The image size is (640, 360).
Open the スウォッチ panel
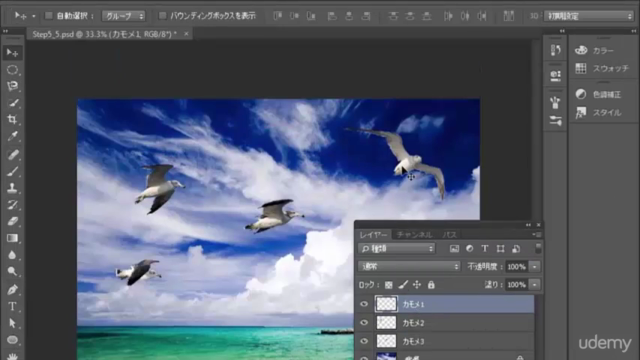pos(602,68)
